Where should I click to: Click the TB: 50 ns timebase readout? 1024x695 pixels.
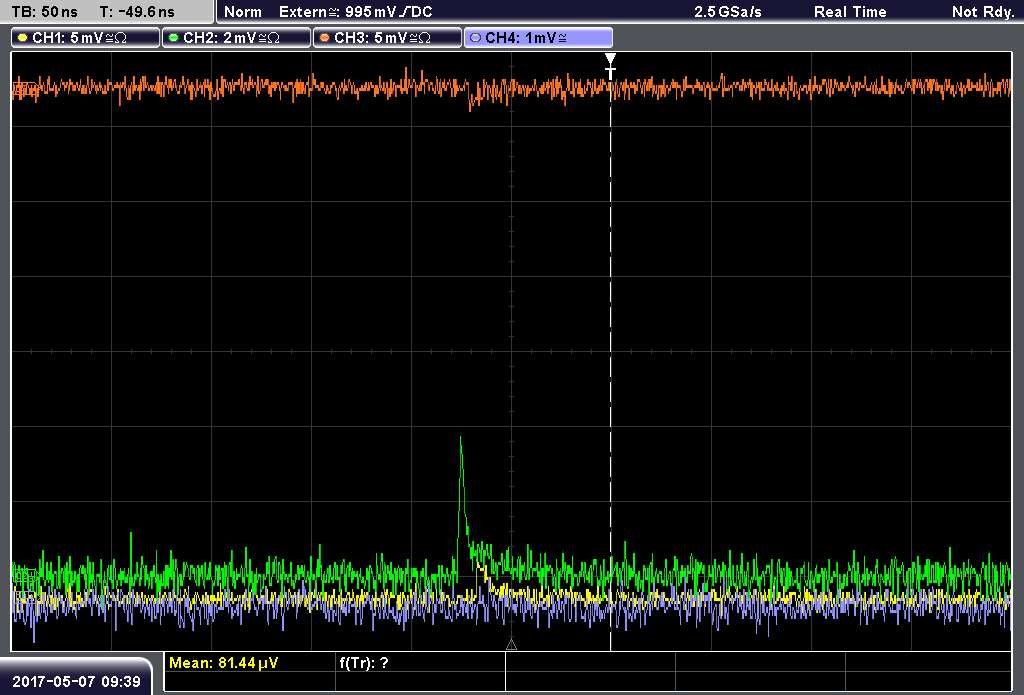44,12
